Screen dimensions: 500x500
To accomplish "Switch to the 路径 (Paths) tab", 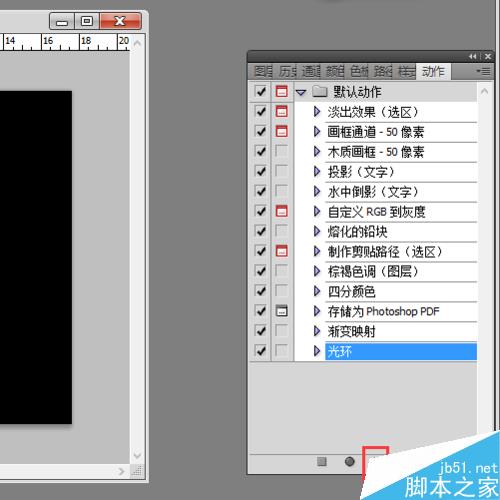I will point(383,71).
